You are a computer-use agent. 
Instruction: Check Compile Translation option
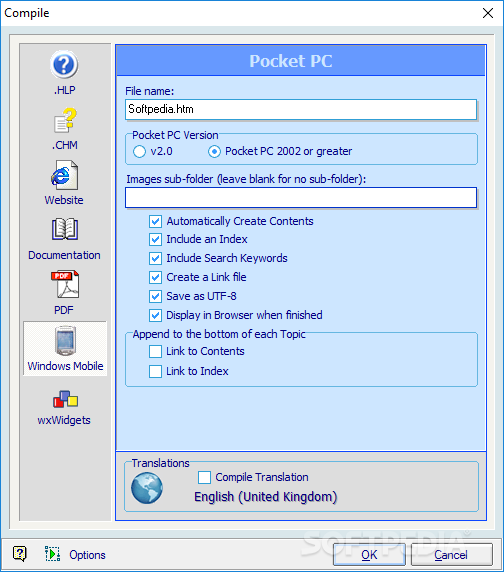[x=204, y=477]
